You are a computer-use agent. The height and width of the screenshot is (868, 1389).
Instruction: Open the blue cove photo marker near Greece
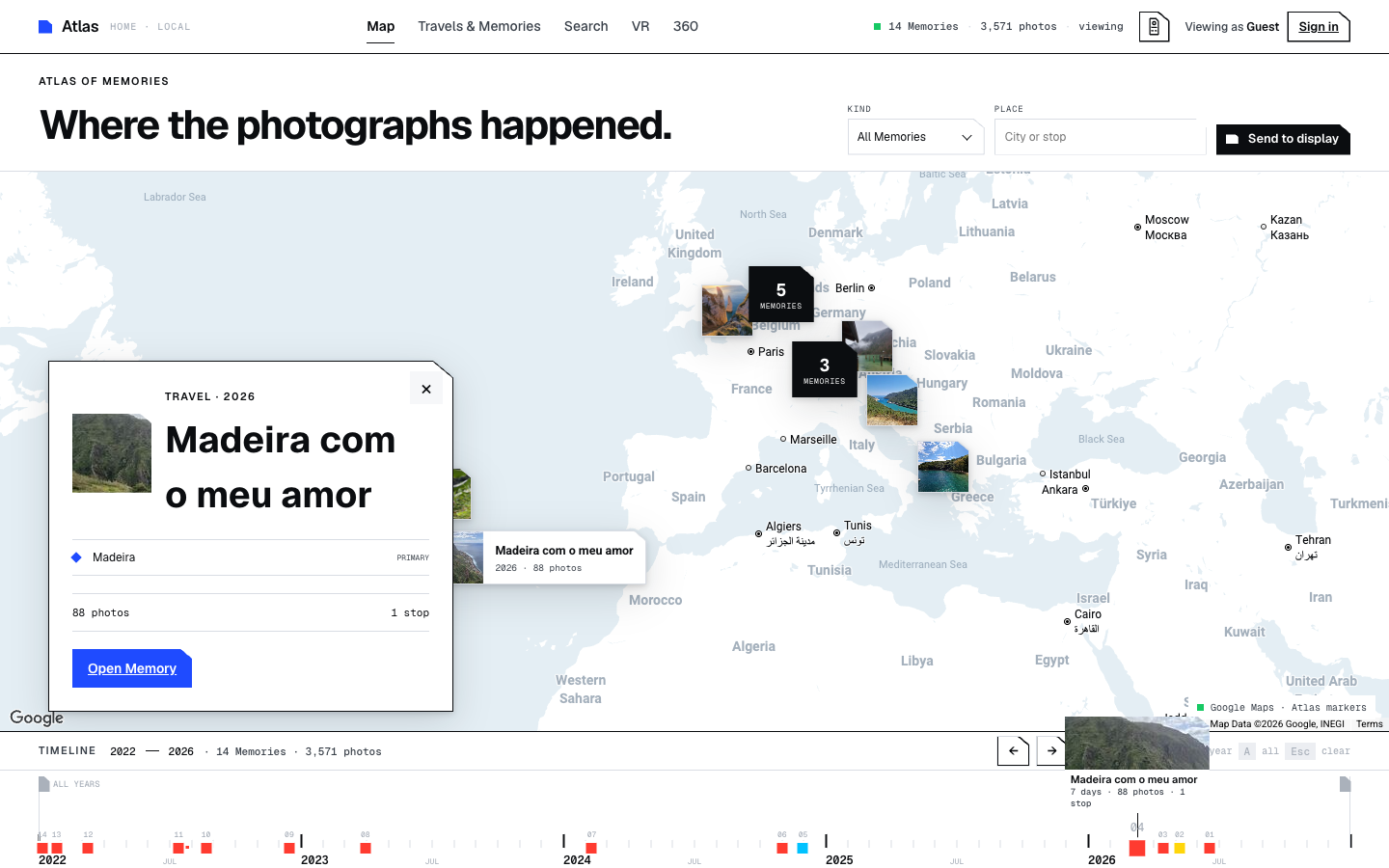point(943,467)
